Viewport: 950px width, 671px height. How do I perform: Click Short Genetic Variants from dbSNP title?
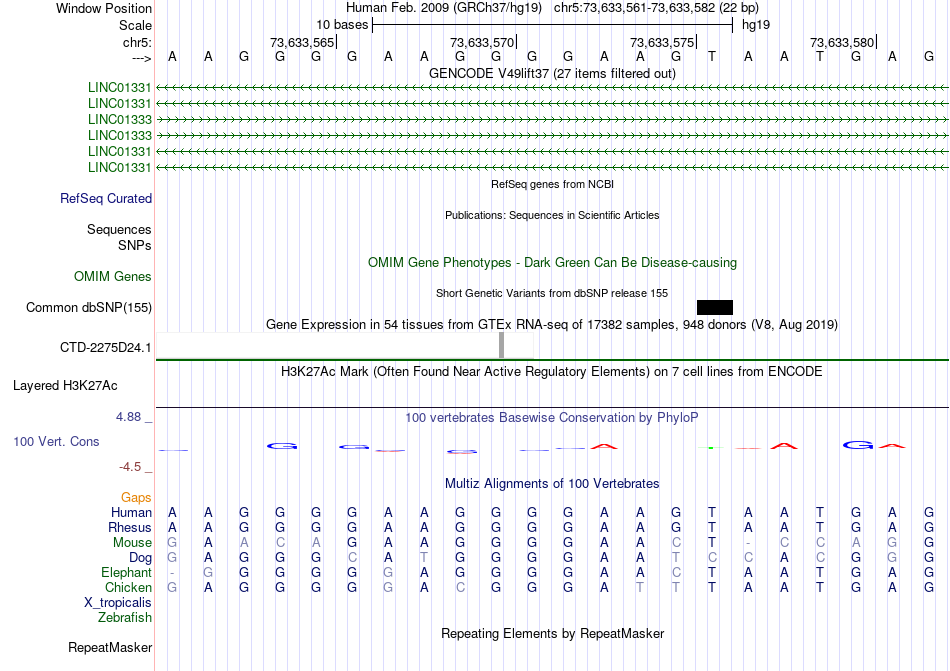552,293
